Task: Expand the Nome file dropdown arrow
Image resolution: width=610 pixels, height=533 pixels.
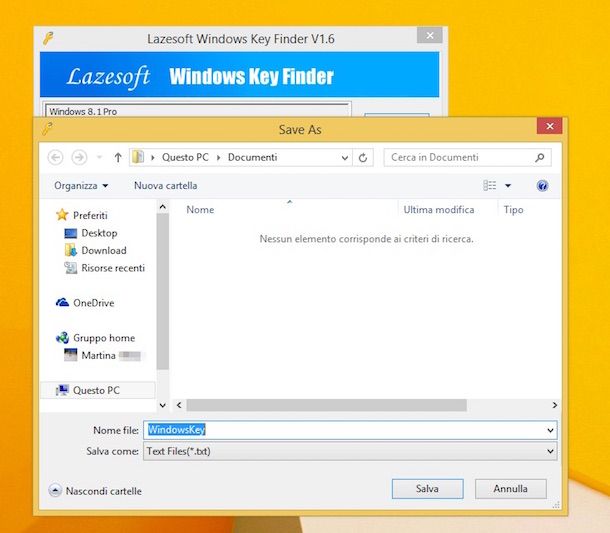Action: [x=550, y=430]
